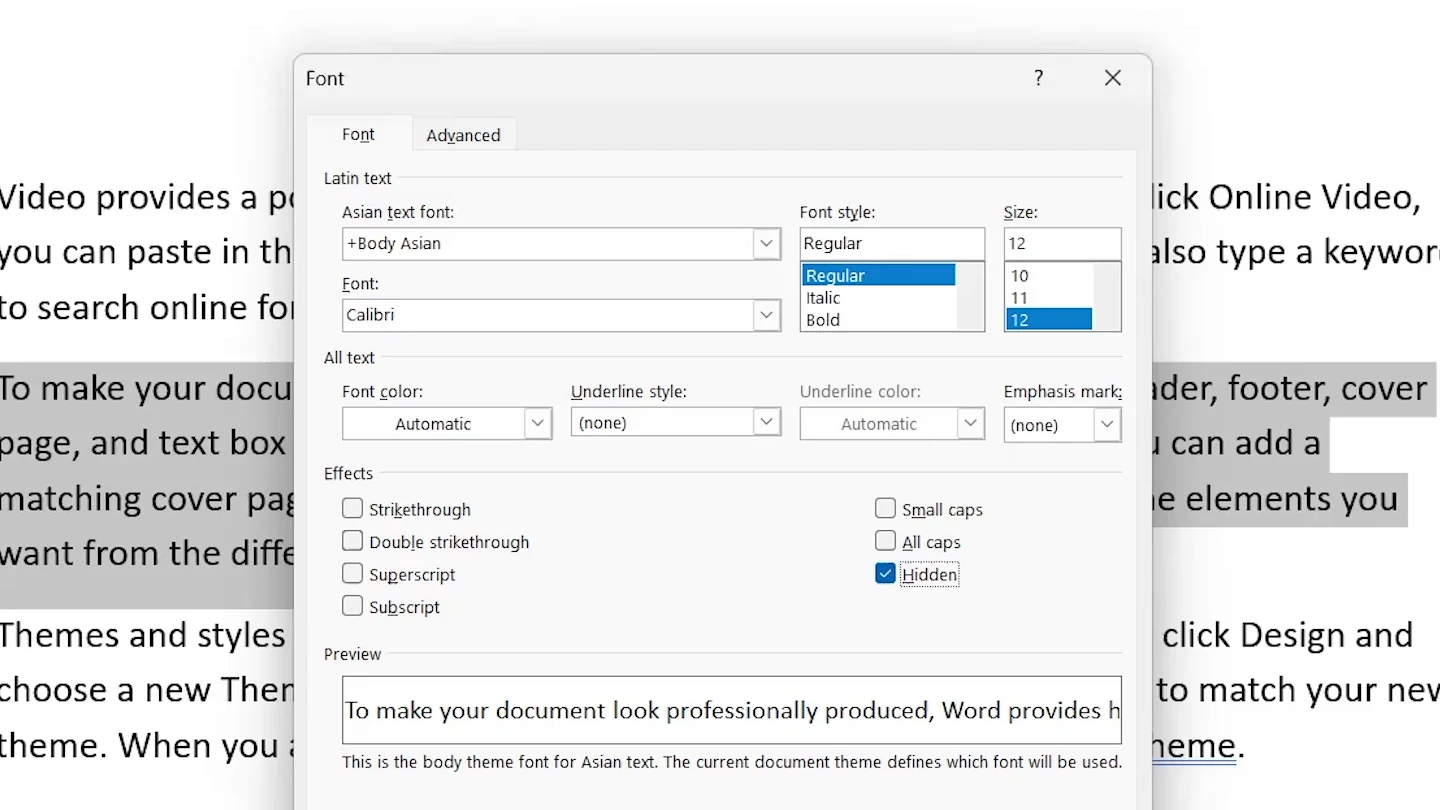The image size is (1440, 810).
Task: Open the Underline color dropdown
Action: click(971, 423)
